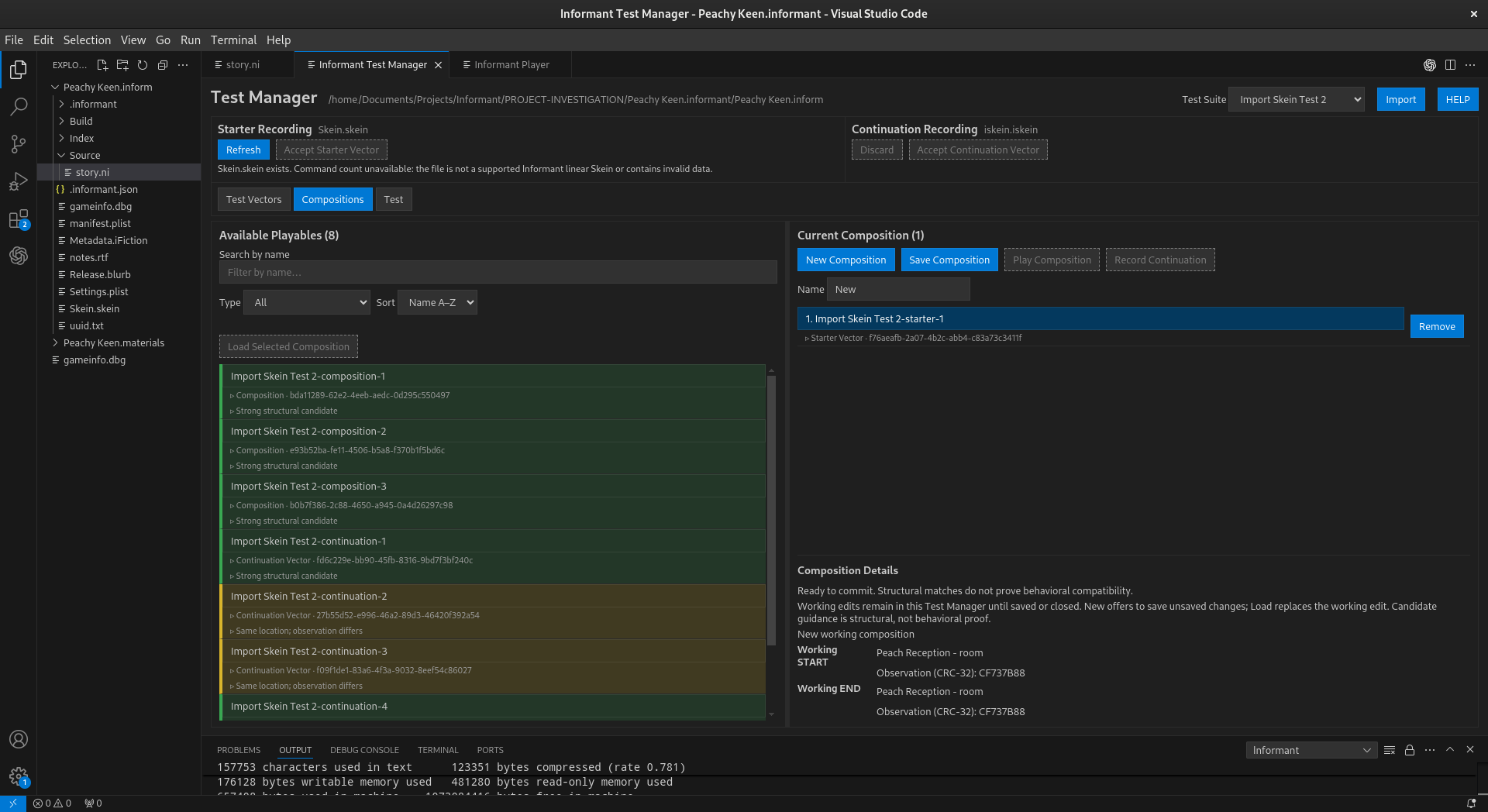
Task: Remove Import Skein Test 2-starter-1 from composition
Action: (x=1437, y=326)
